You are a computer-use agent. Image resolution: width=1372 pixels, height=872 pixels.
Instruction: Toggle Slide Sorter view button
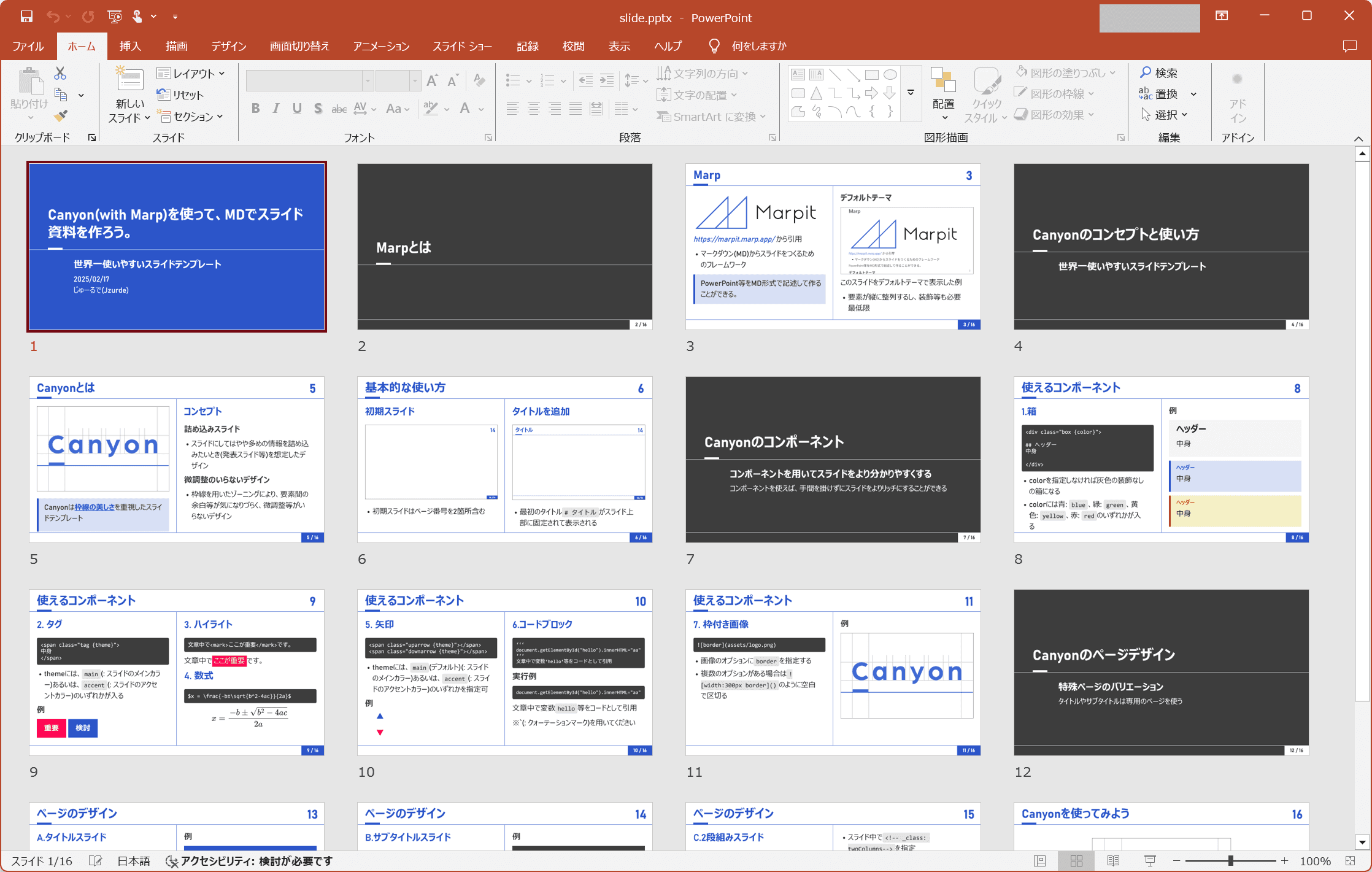click(1076, 861)
